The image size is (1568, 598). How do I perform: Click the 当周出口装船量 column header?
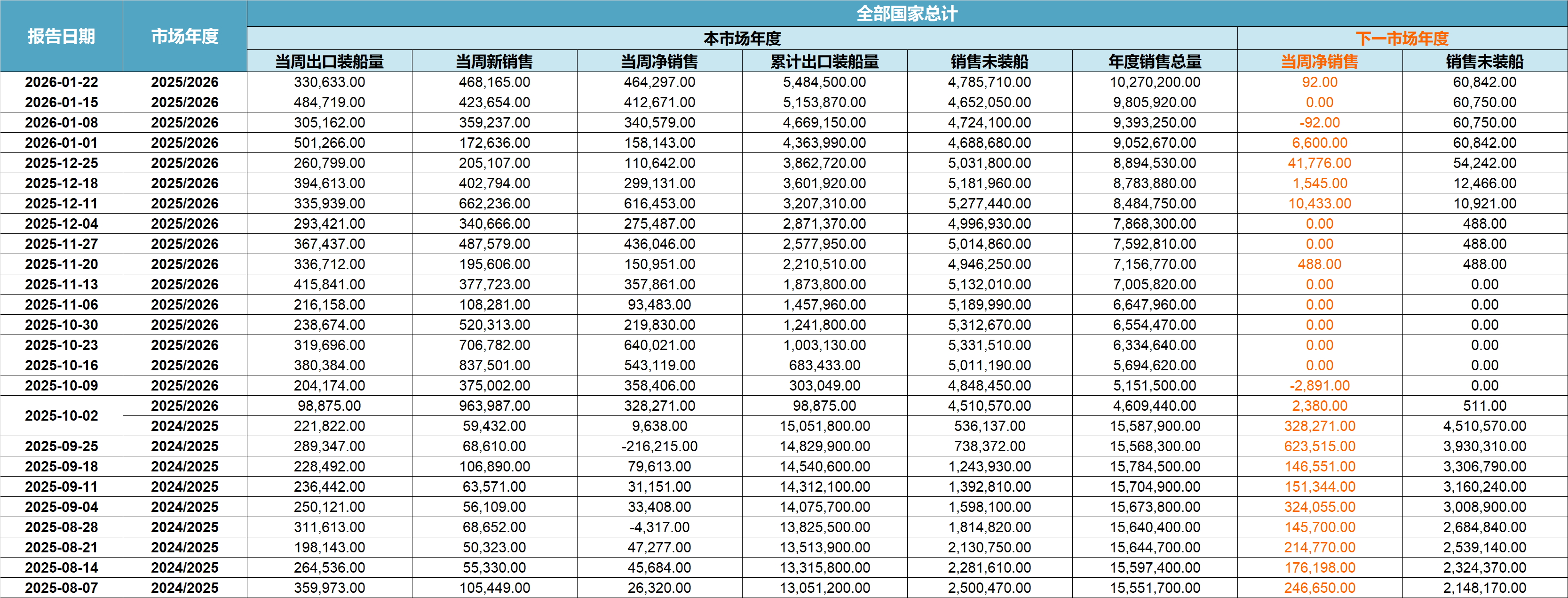(329, 62)
